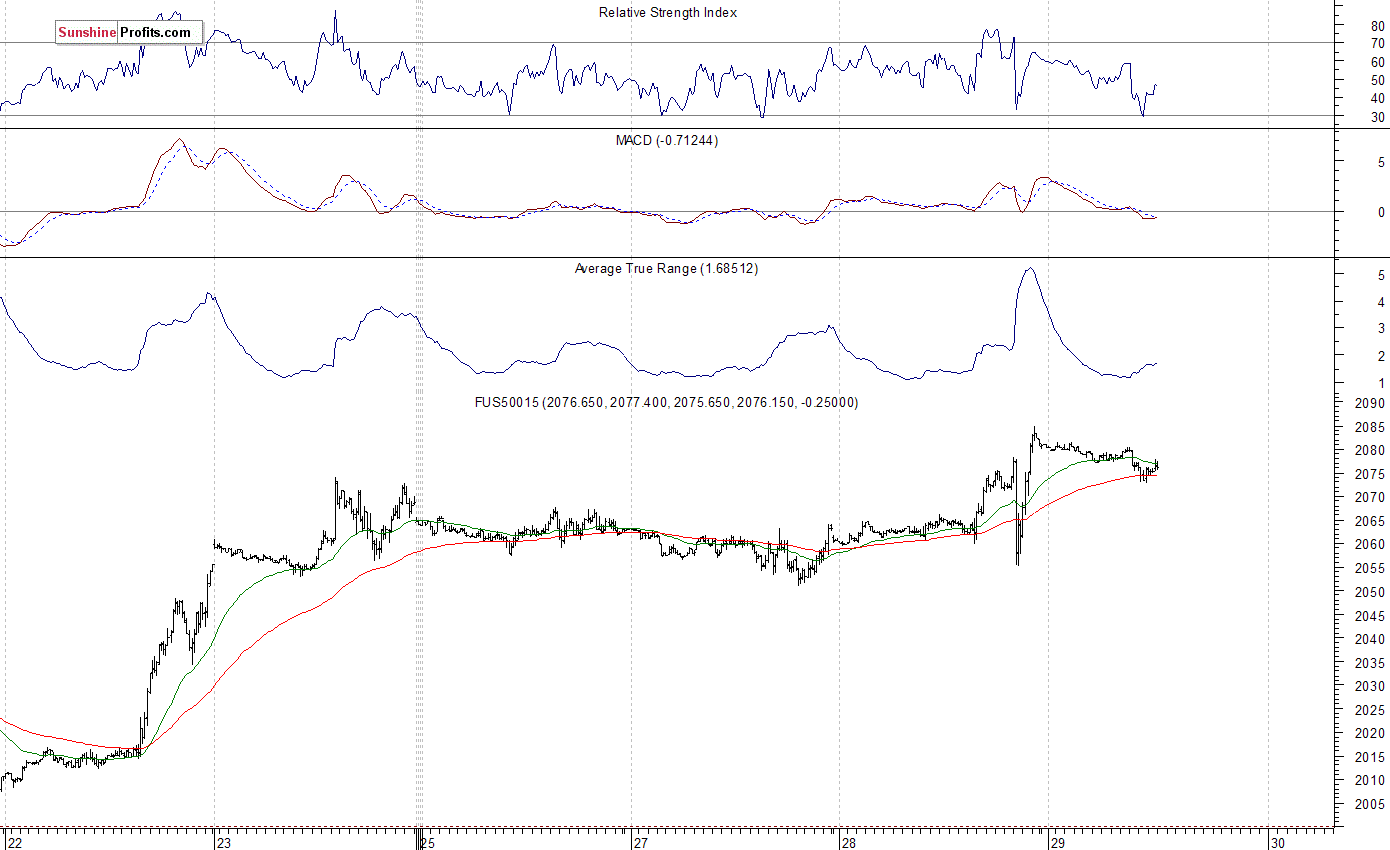This screenshot has width=1390, height=850.
Task: Click the RSI 80 axis label
Action: click(1377, 25)
